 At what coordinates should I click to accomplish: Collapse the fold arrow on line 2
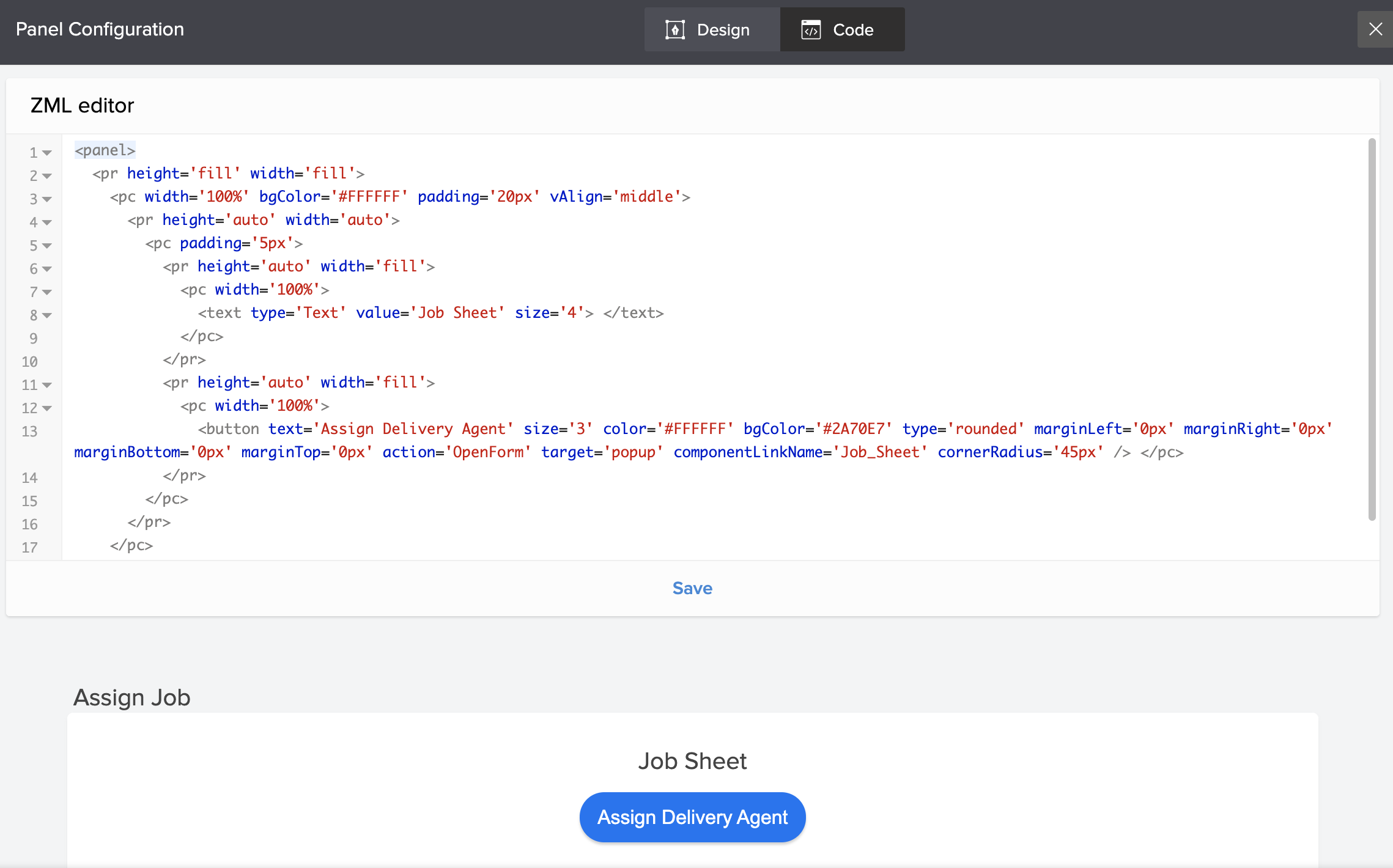(x=47, y=176)
